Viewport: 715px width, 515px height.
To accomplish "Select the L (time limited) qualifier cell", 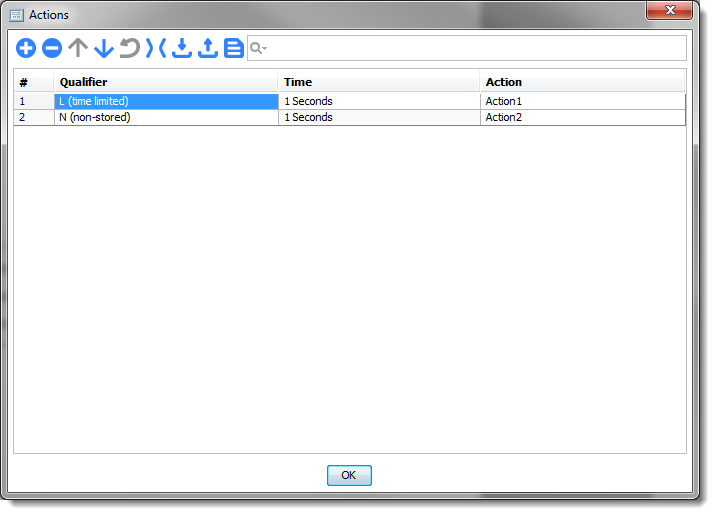I will coord(165,101).
